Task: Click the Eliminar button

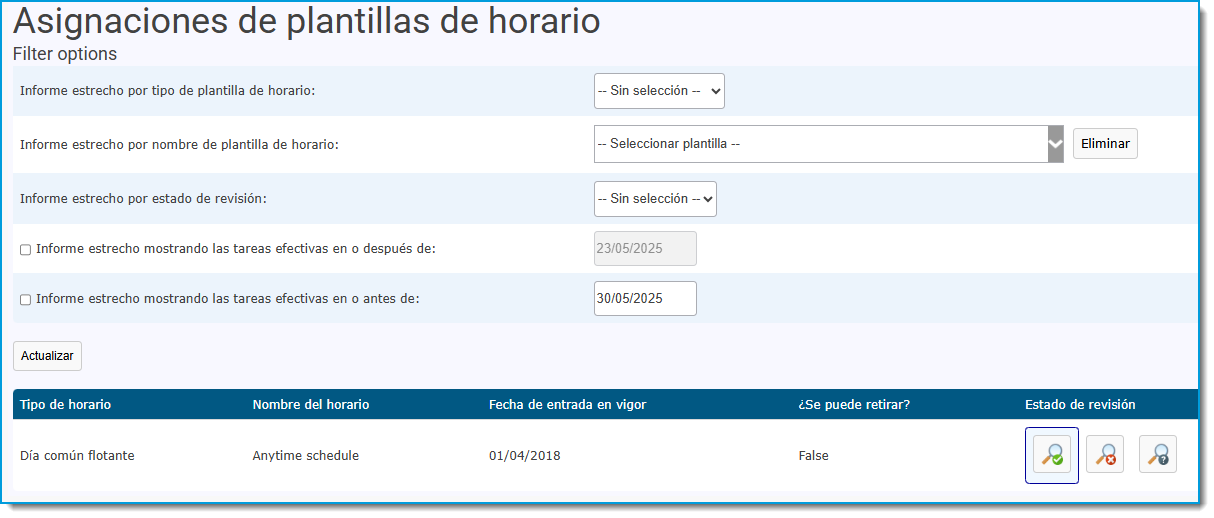Action: coord(1105,144)
